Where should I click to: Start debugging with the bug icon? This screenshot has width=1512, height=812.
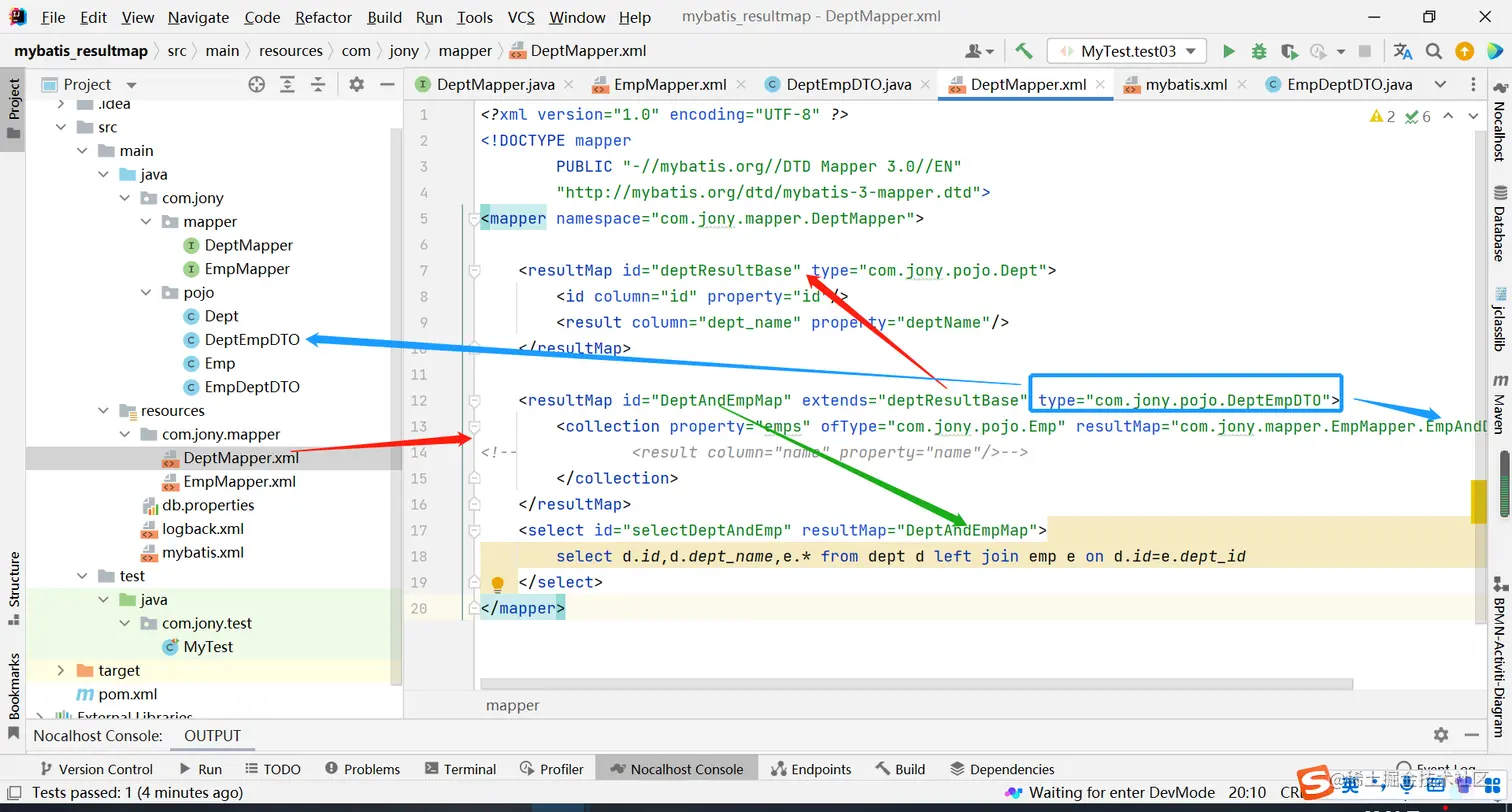(1259, 51)
